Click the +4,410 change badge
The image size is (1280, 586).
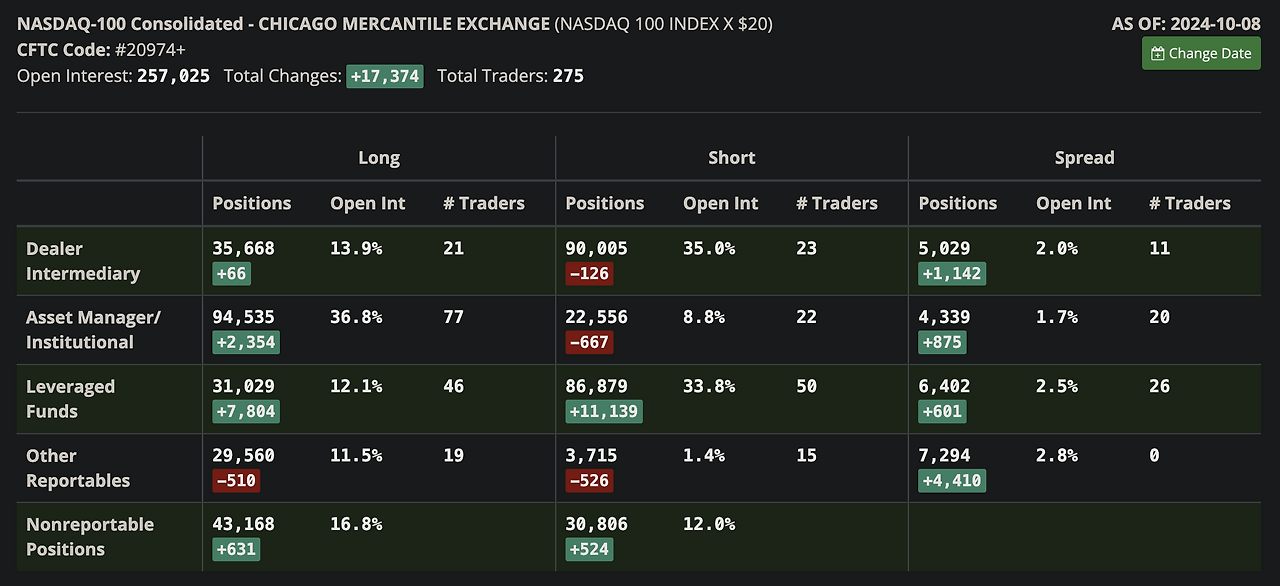(x=952, y=480)
